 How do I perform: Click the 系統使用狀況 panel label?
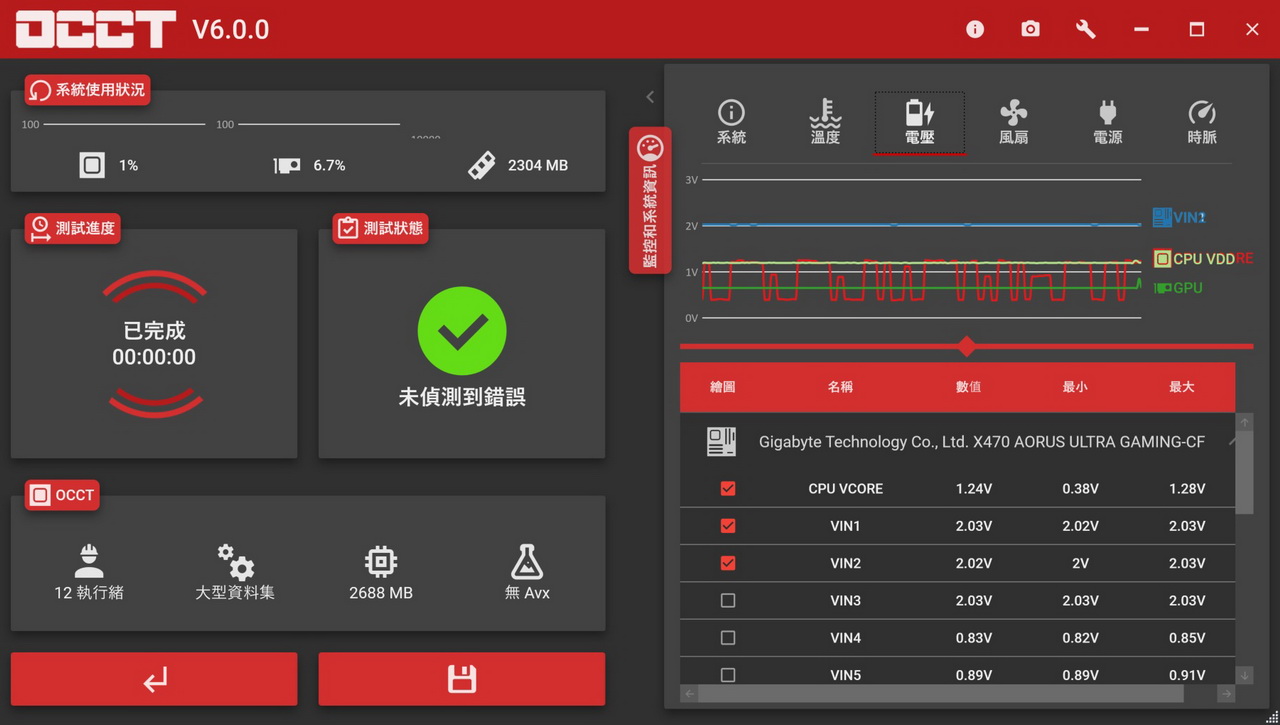click(88, 90)
